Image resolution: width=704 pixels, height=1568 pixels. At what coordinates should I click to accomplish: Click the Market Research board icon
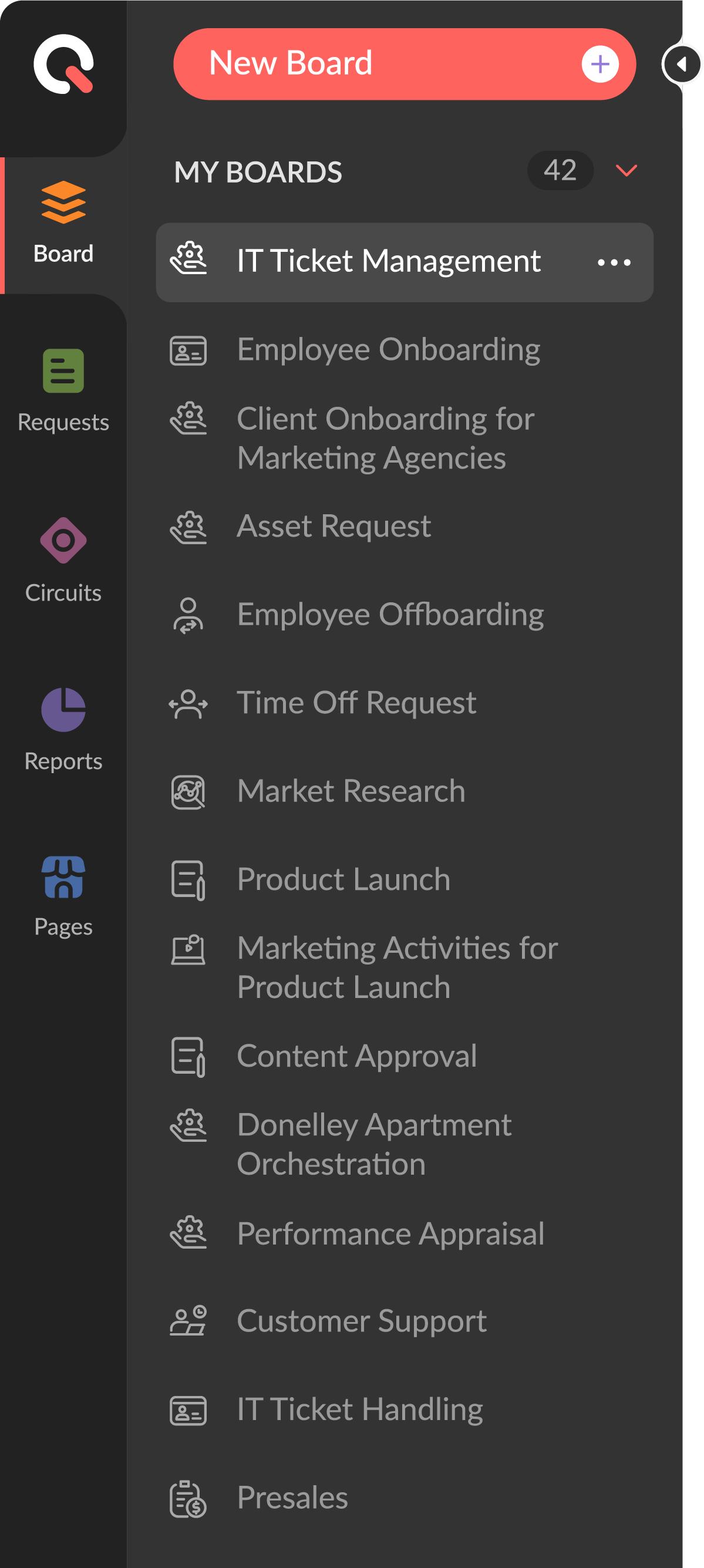click(188, 792)
